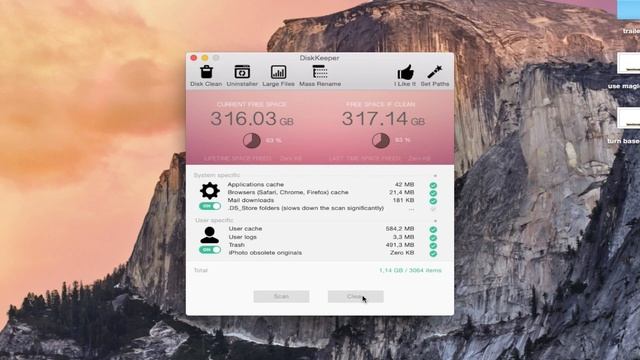Image resolution: width=640 pixels, height=360 pixels.
Task: Select Browsers (Safari, Chrome, Firefox) cache label
Action: pos(288,192)
